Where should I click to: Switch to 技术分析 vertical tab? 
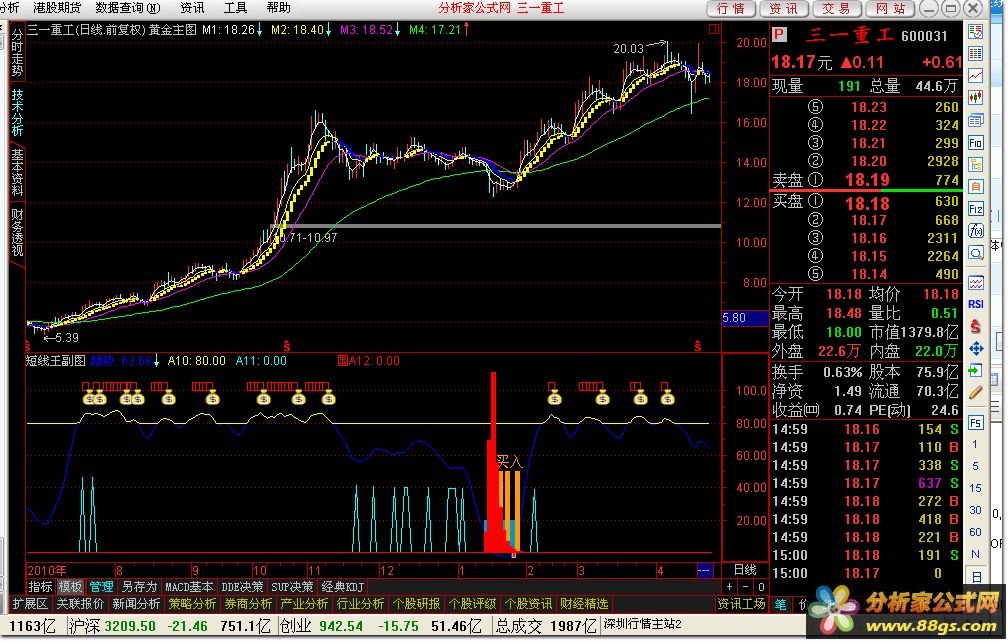17,113
